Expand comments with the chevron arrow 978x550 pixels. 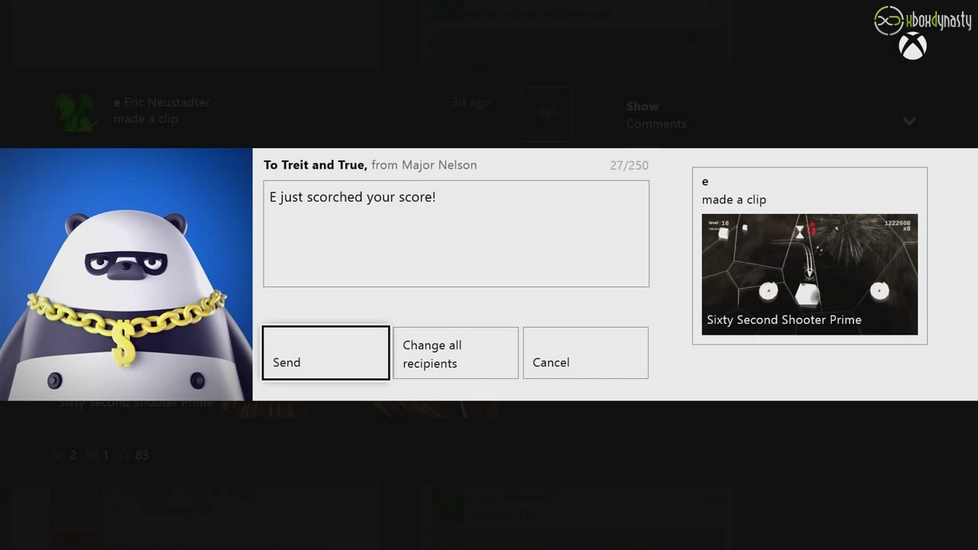tap(909, 121)
